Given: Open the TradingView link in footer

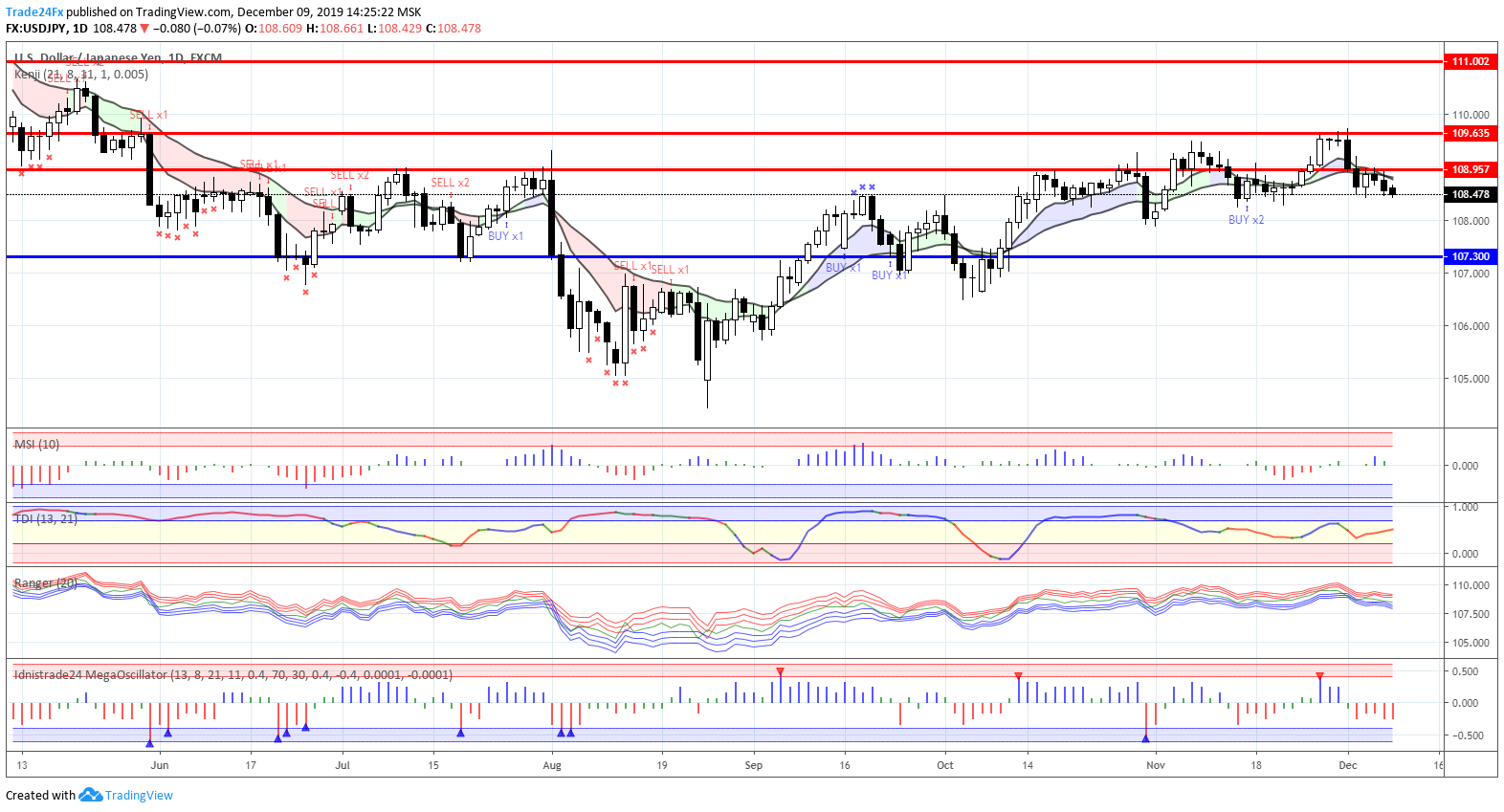Looking at the screenshot, I should (139, 796).
